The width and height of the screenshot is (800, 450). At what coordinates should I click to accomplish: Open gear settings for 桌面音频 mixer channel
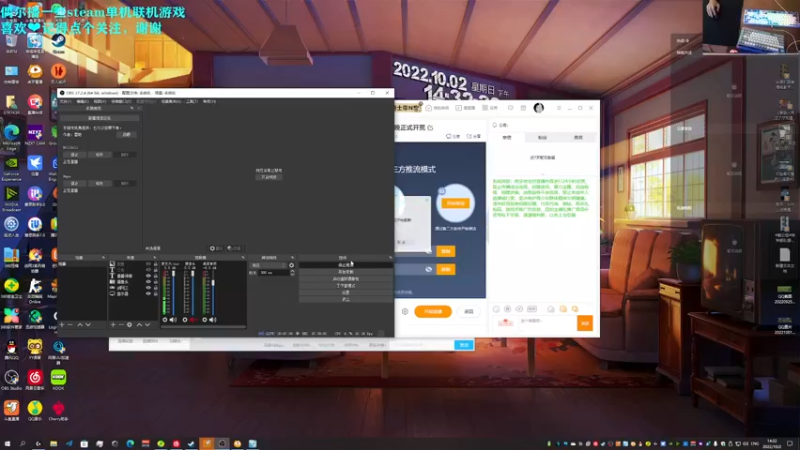(205, 320)
